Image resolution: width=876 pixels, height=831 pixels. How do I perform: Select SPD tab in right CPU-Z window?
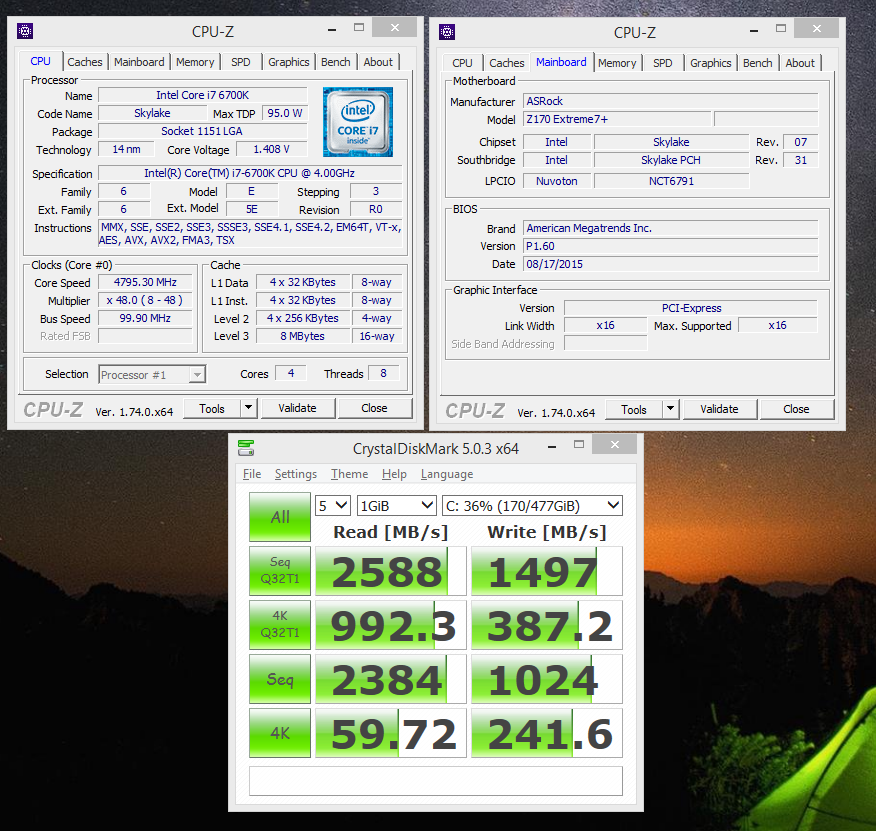pyautogui.click(x=663, y=63)
